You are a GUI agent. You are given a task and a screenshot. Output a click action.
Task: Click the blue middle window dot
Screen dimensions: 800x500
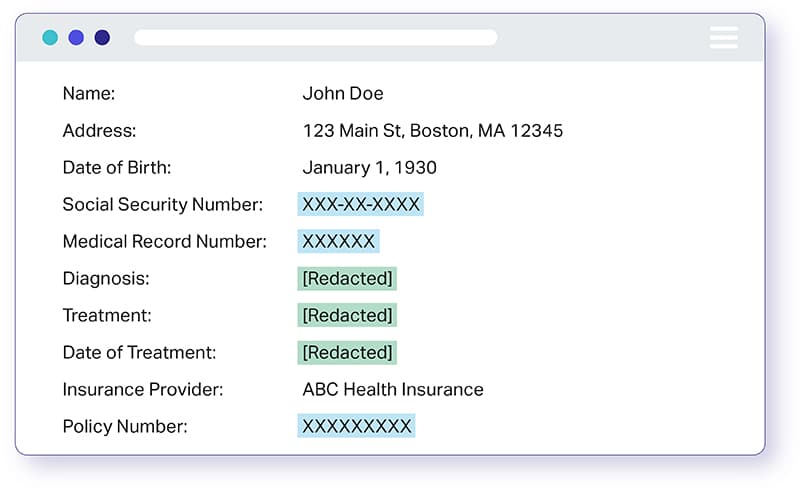tap(76, 38)
